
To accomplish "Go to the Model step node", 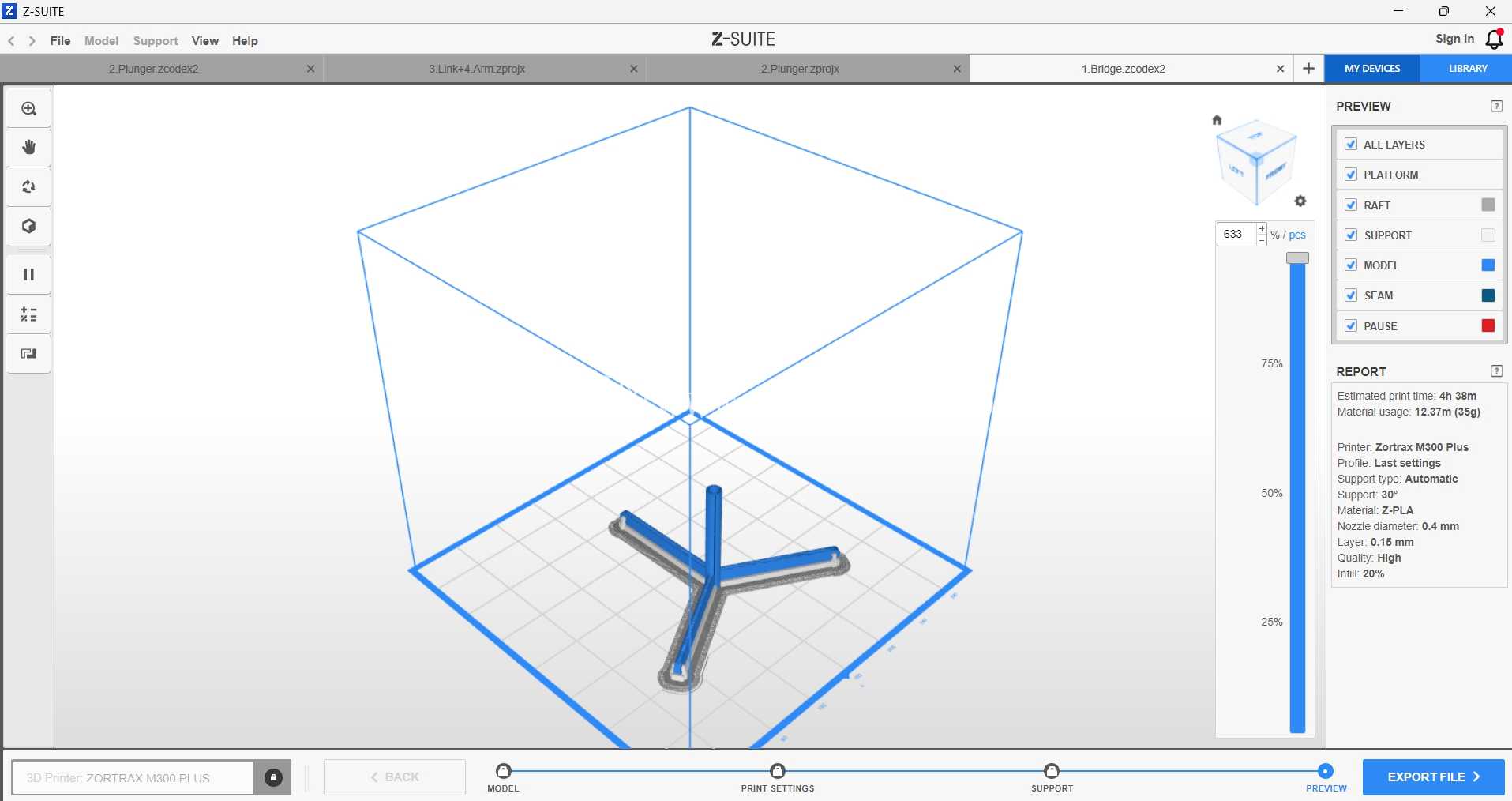I will coord(504,771).
